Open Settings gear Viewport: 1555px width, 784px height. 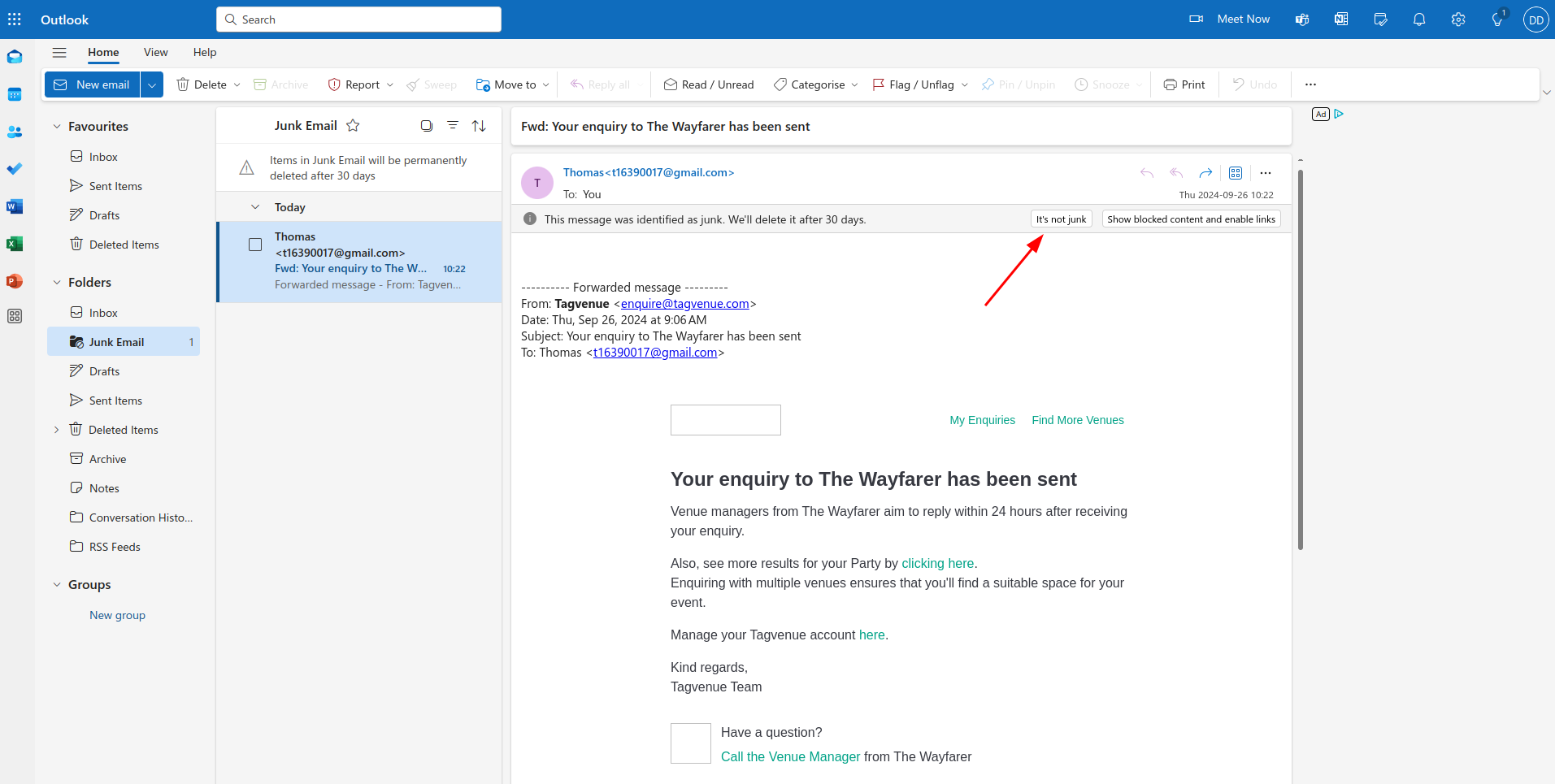(x=1458, y=19)
